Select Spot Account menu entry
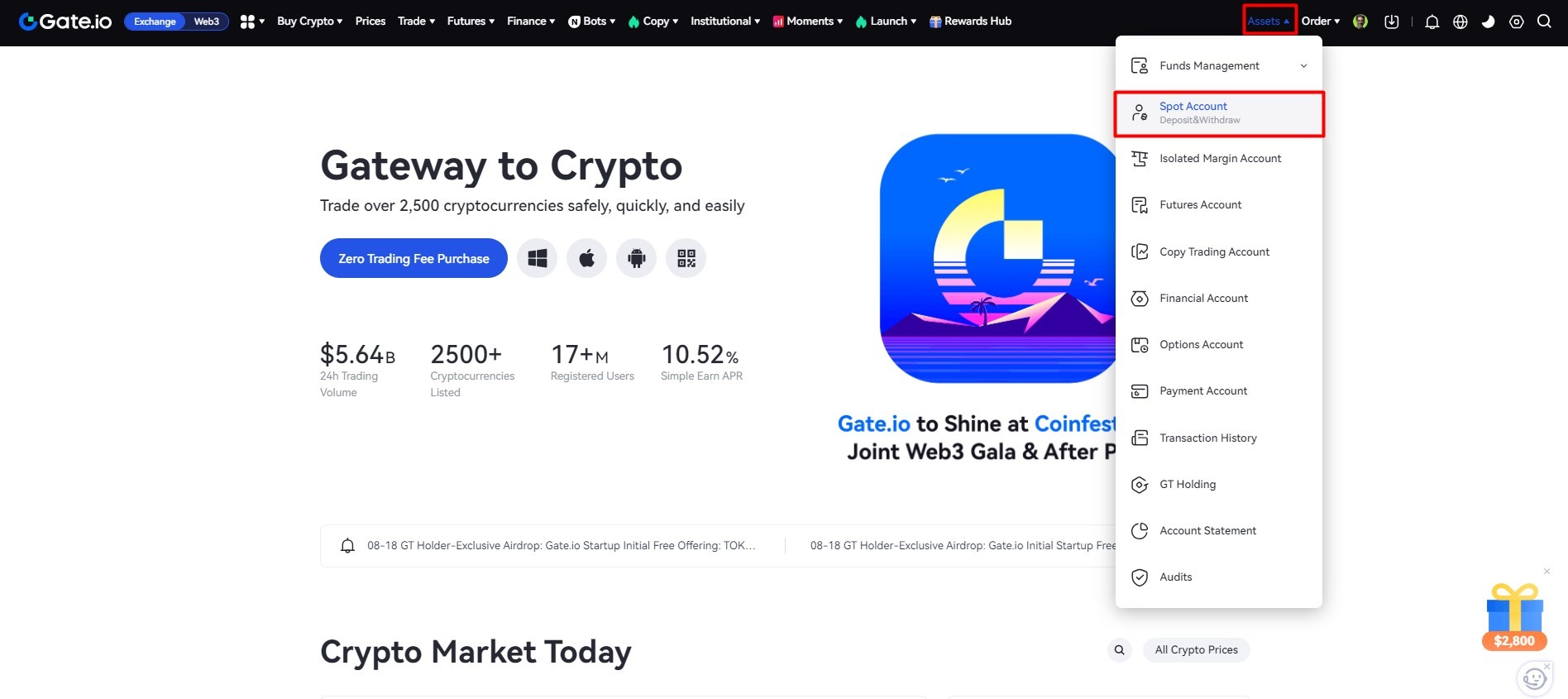The height and width of the screenshot is (699, 1568). [1219, 113]
